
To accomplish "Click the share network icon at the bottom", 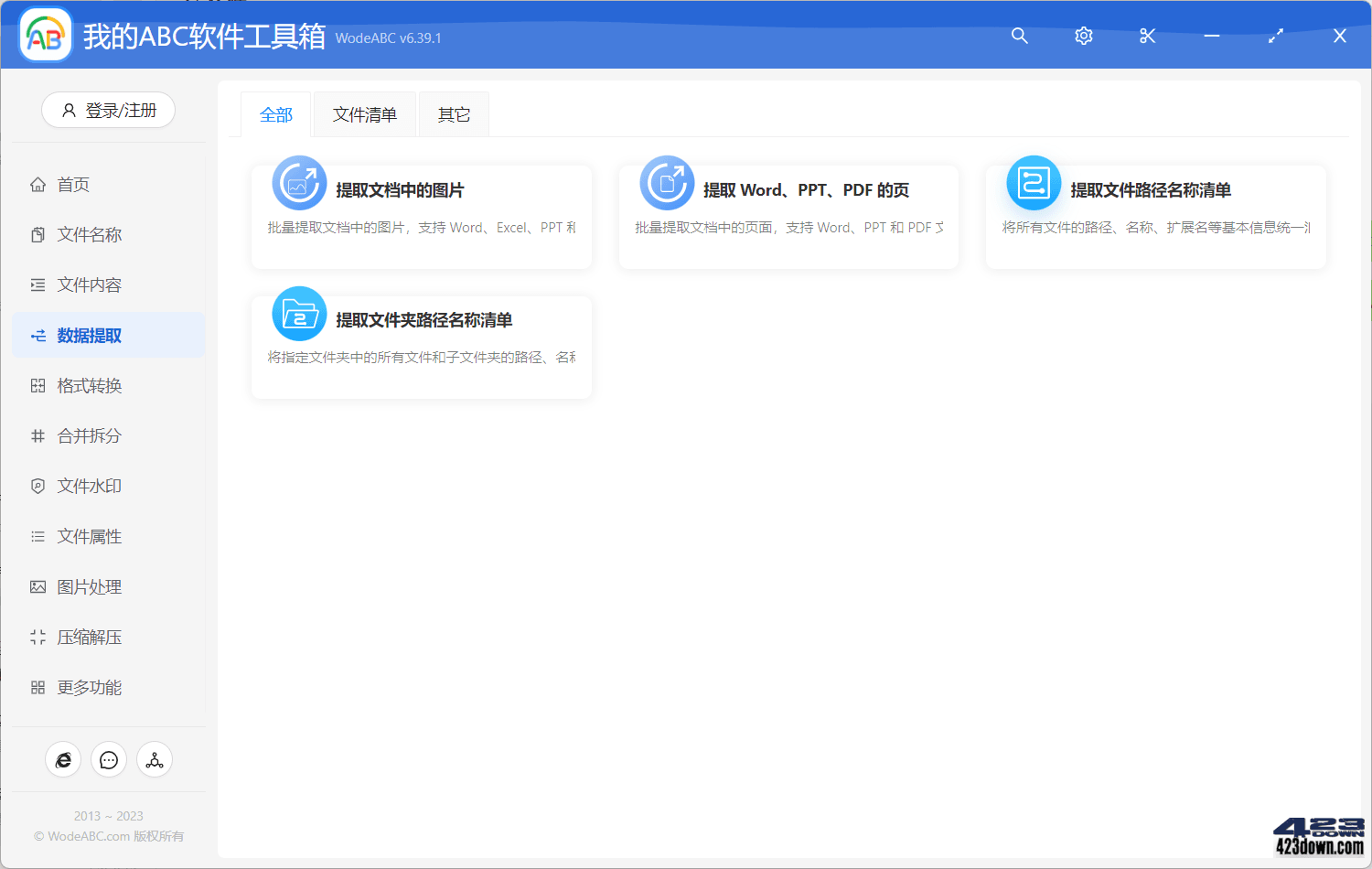I will pyautogui.click(x=154, y=759).
